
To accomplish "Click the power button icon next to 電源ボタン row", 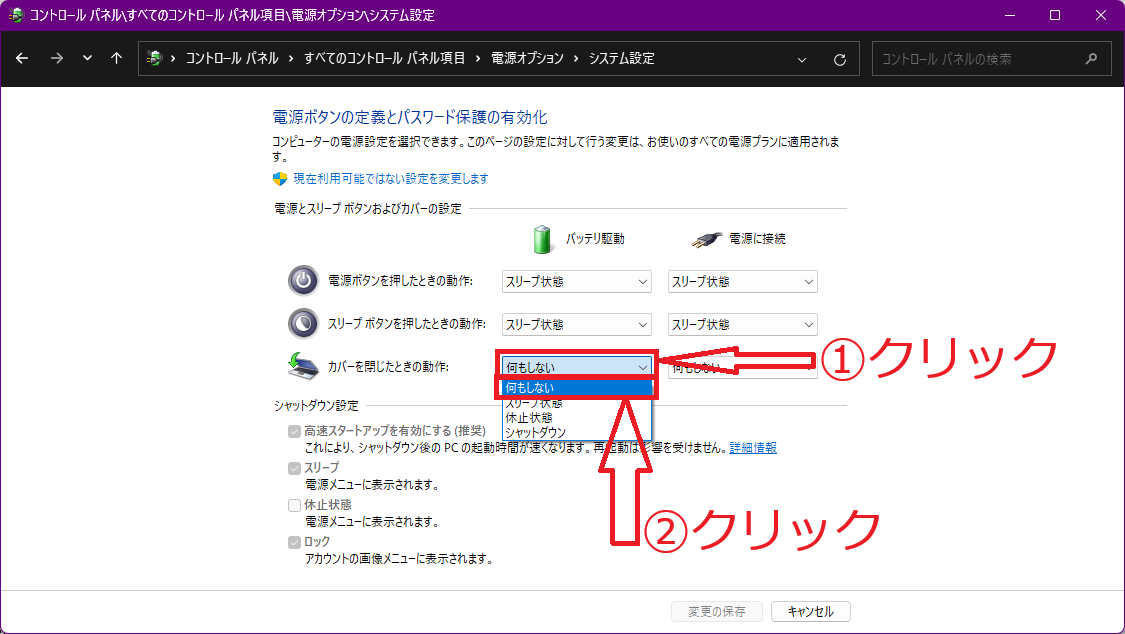I will pyautogui.click(x=304, y=281).
